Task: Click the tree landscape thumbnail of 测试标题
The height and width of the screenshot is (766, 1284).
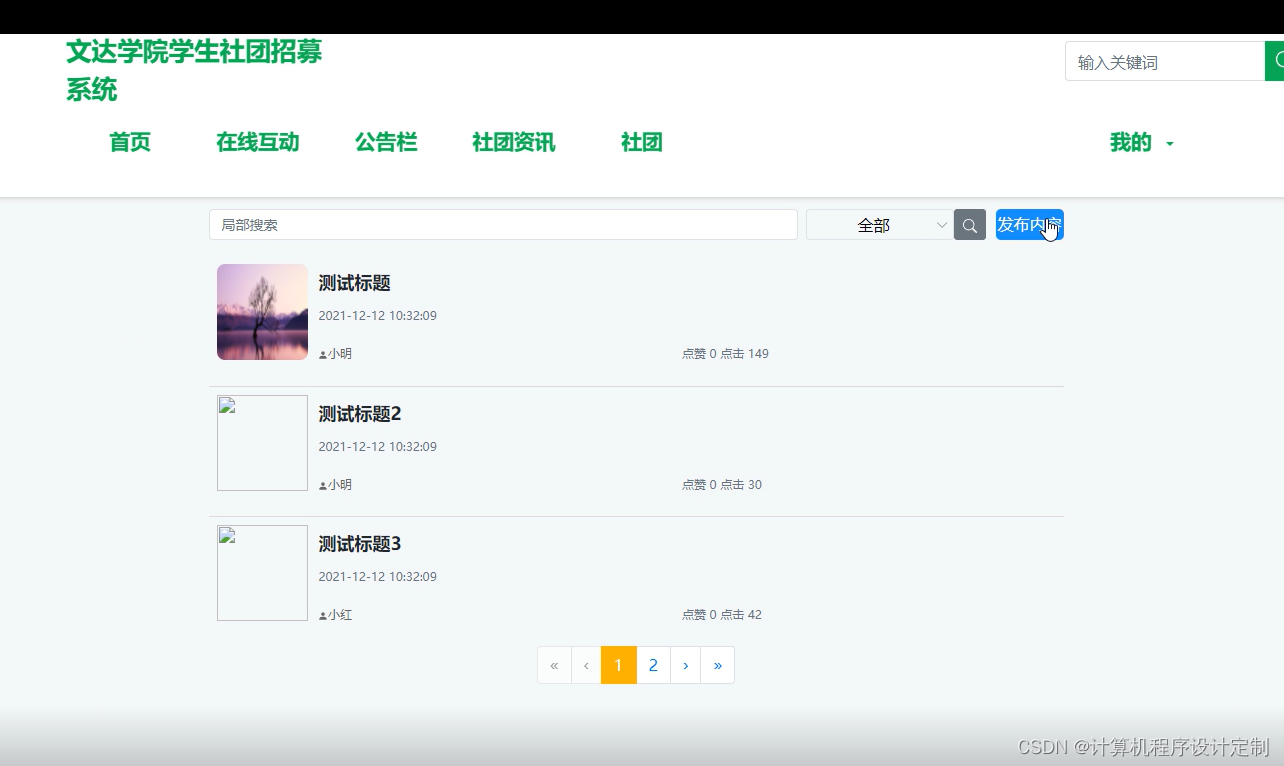Action: point(262,312)
